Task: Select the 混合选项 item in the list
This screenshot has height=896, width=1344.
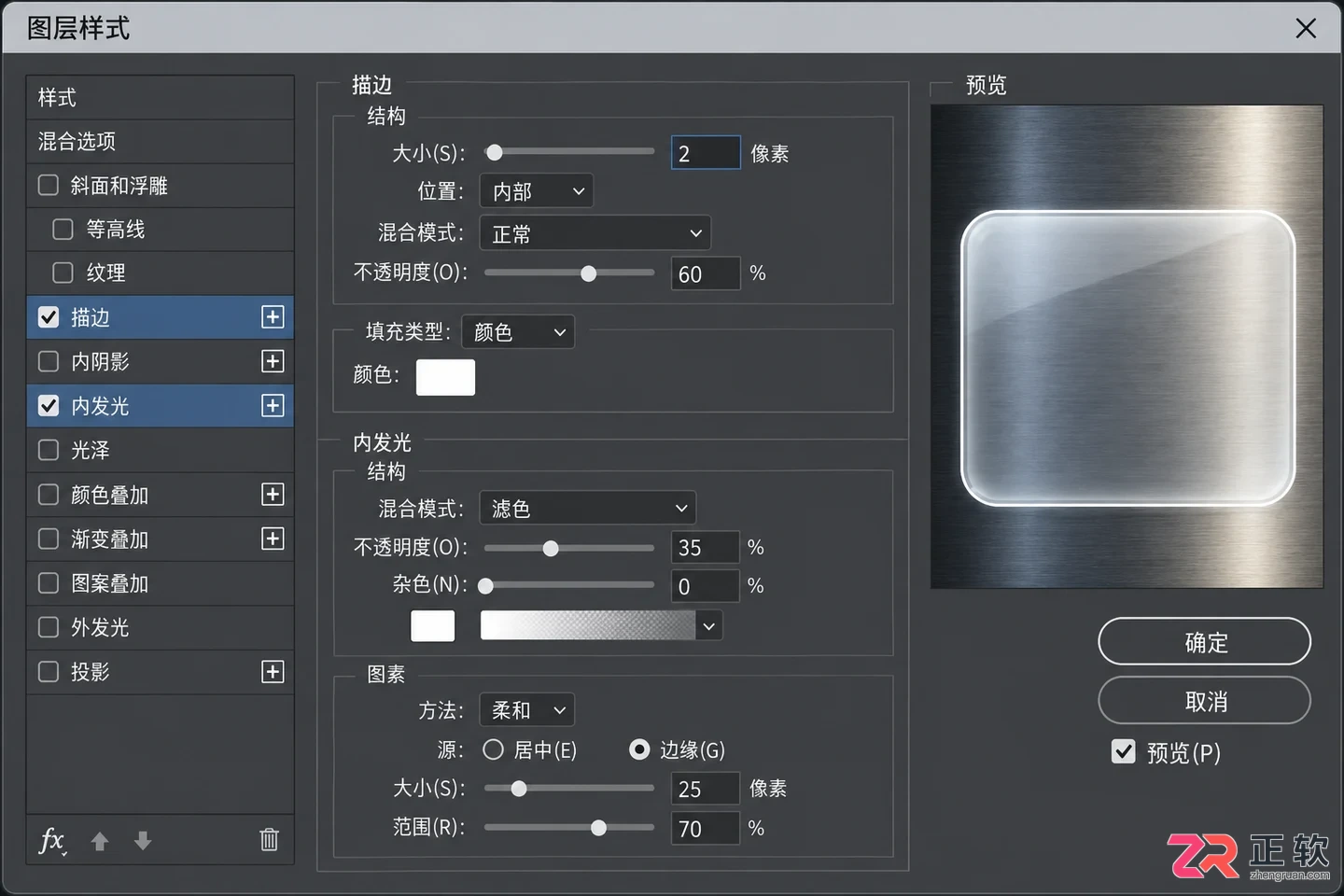Action: [x=161, y=141]
